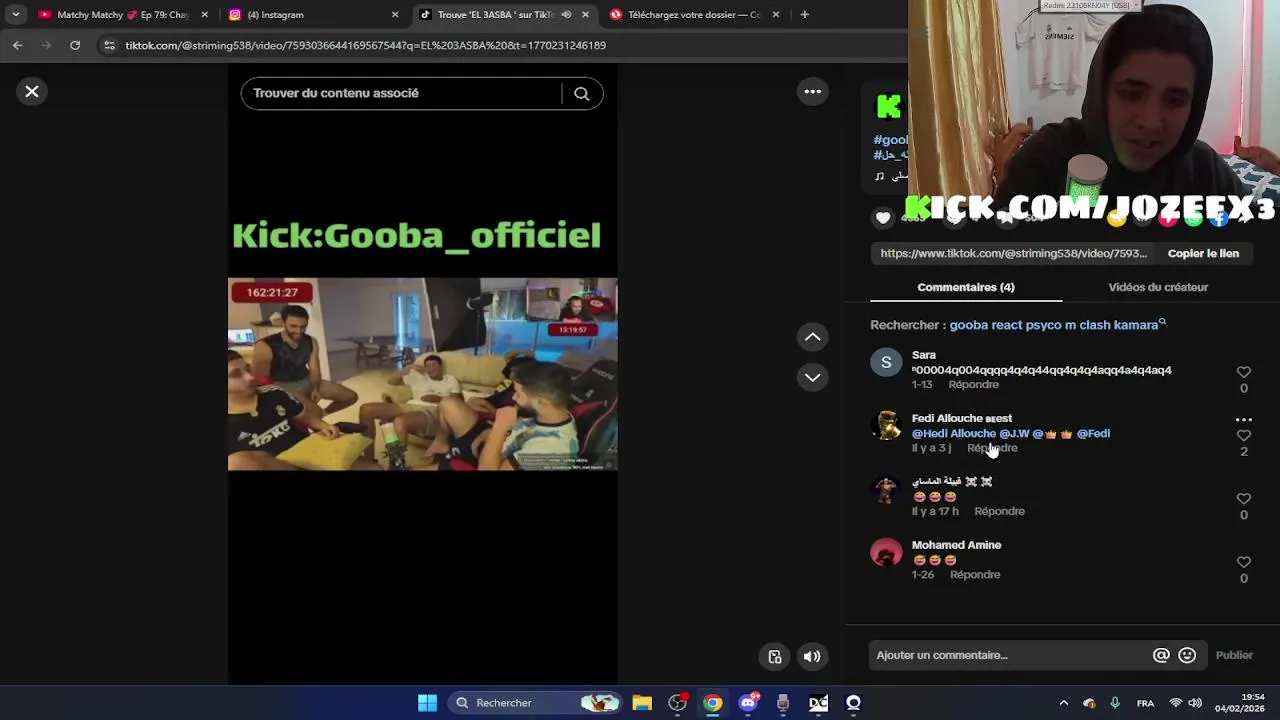
Task: Open Chrome from the taskbar
Action: pyautogui.click(x=712, y=703)
